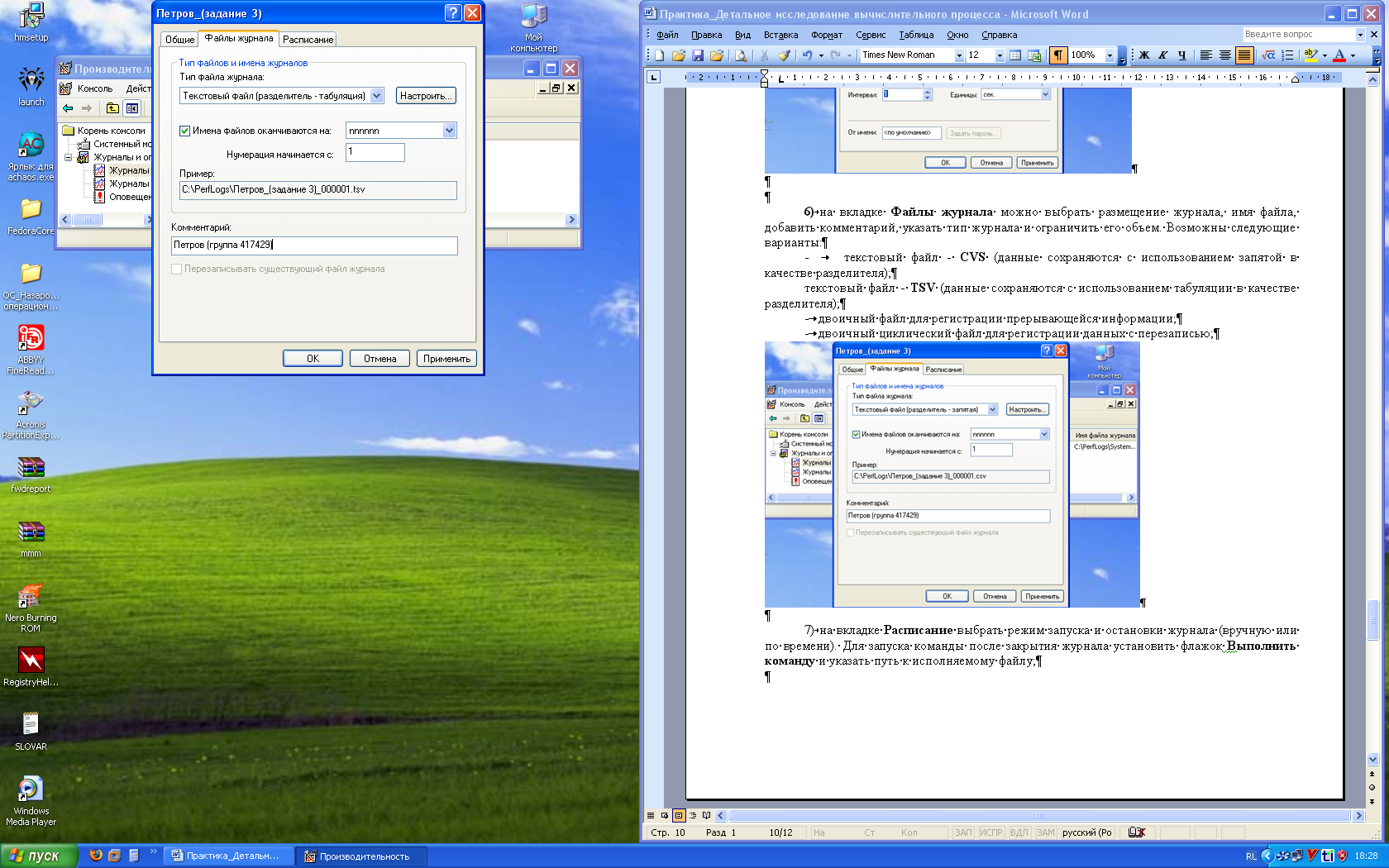This screenshot has width=1389, height=868.
Task: Click the square-root equation editor icon
Action: click(1268, 55)
